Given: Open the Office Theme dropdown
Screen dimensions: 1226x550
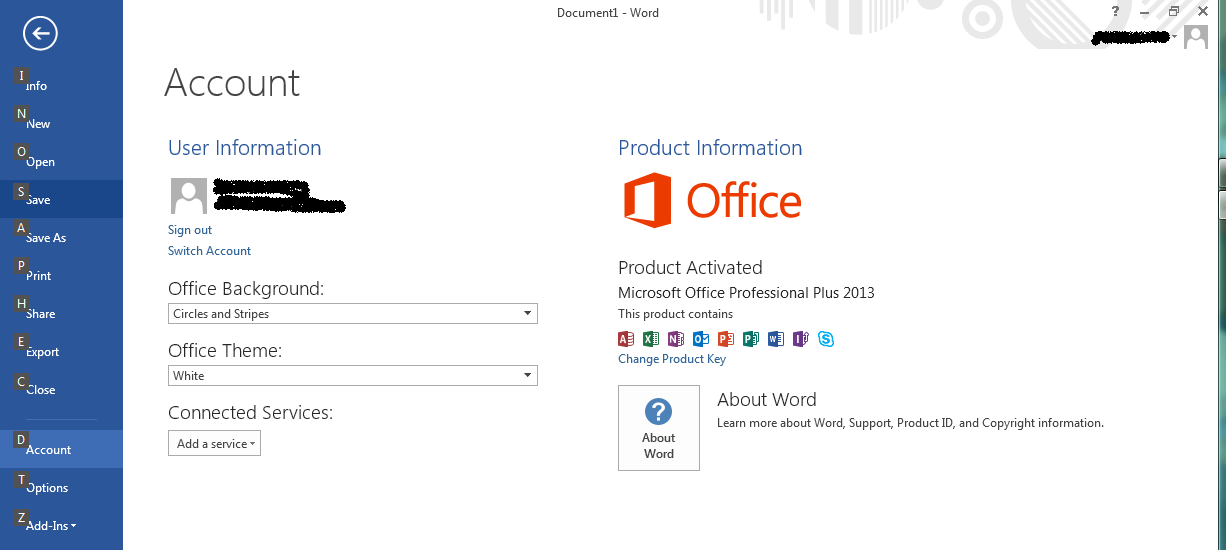Looking at the screenshot, I should coord(353,376).
